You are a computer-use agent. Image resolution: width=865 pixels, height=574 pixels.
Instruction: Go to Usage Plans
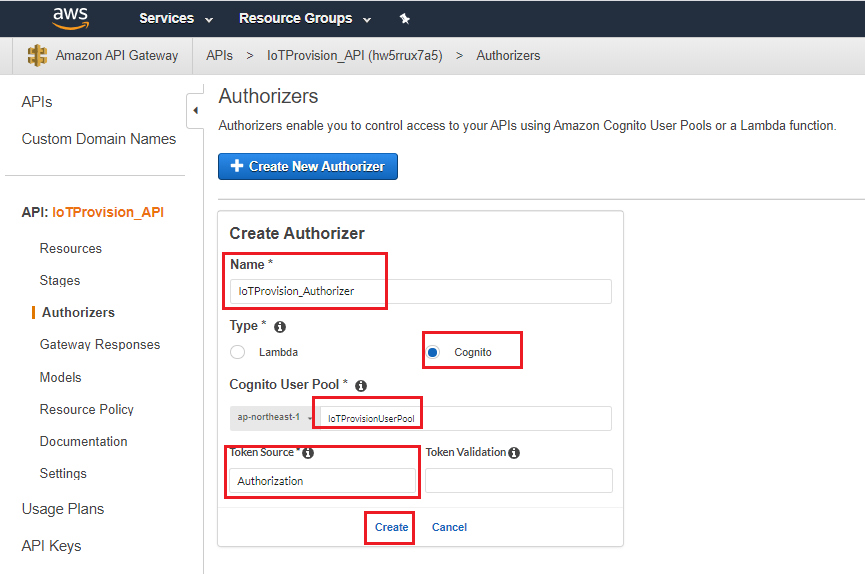(x=63, y=509)
